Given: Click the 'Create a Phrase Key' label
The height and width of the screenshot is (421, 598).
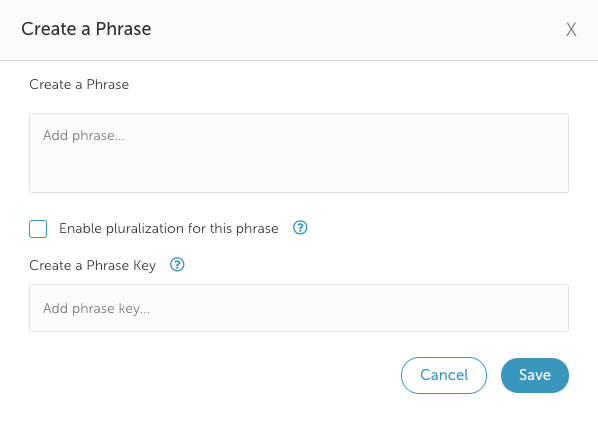Looking at the screenshot, I should click(x=93, y=265).
